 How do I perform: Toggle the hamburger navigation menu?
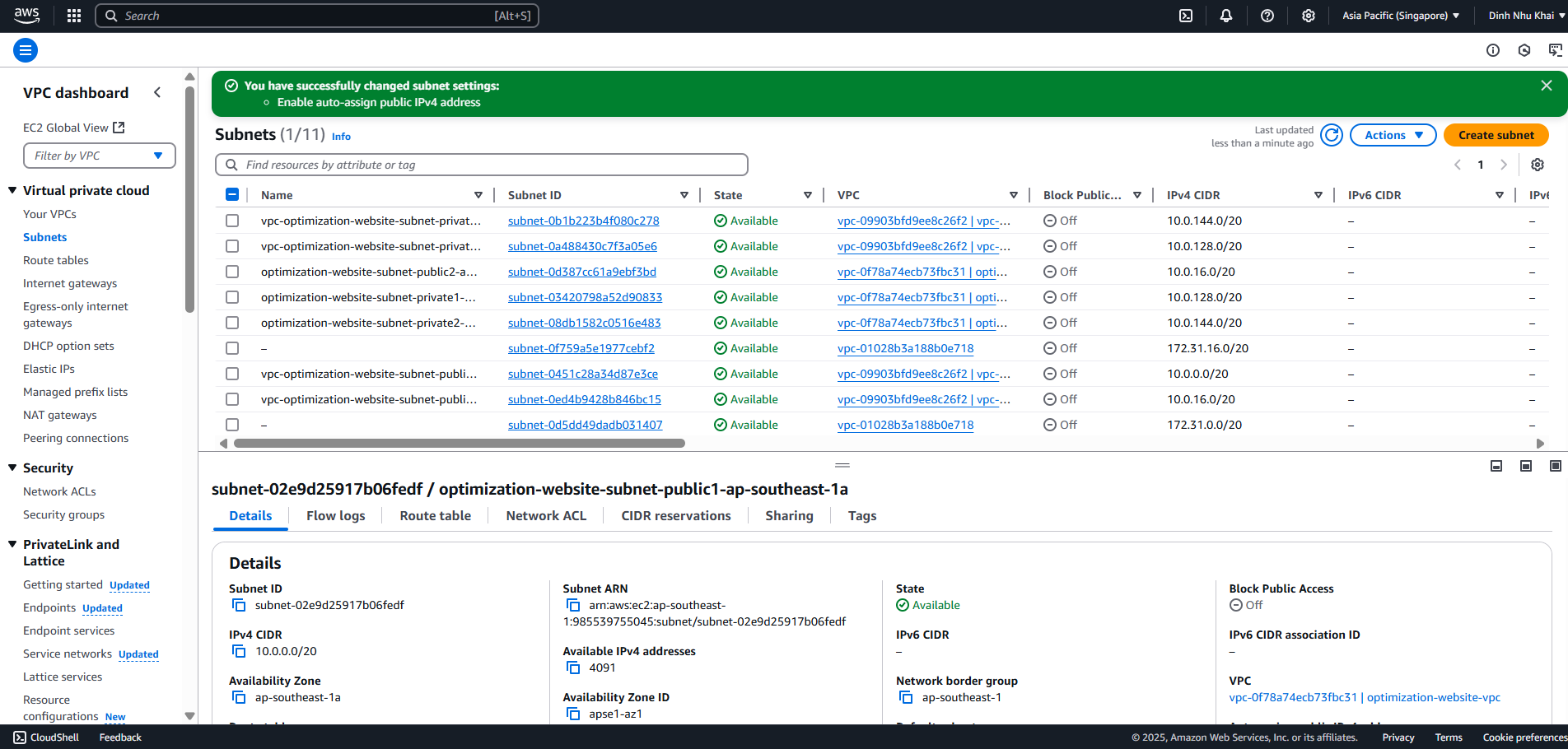[x=26, y=50]
